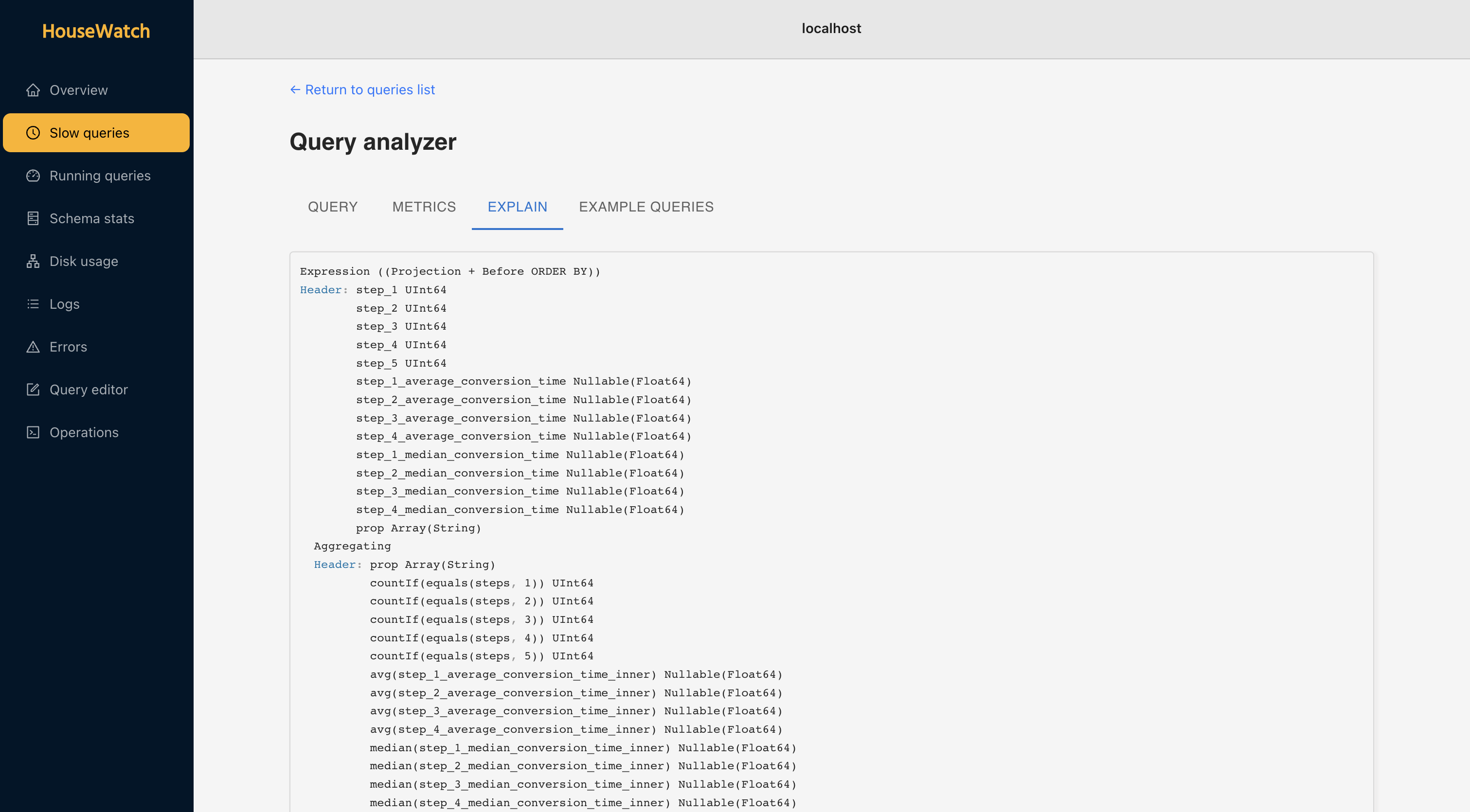Click the Running queries gauge icon
The height and width of the screenshot is (812, 1470).
point(33,176)
